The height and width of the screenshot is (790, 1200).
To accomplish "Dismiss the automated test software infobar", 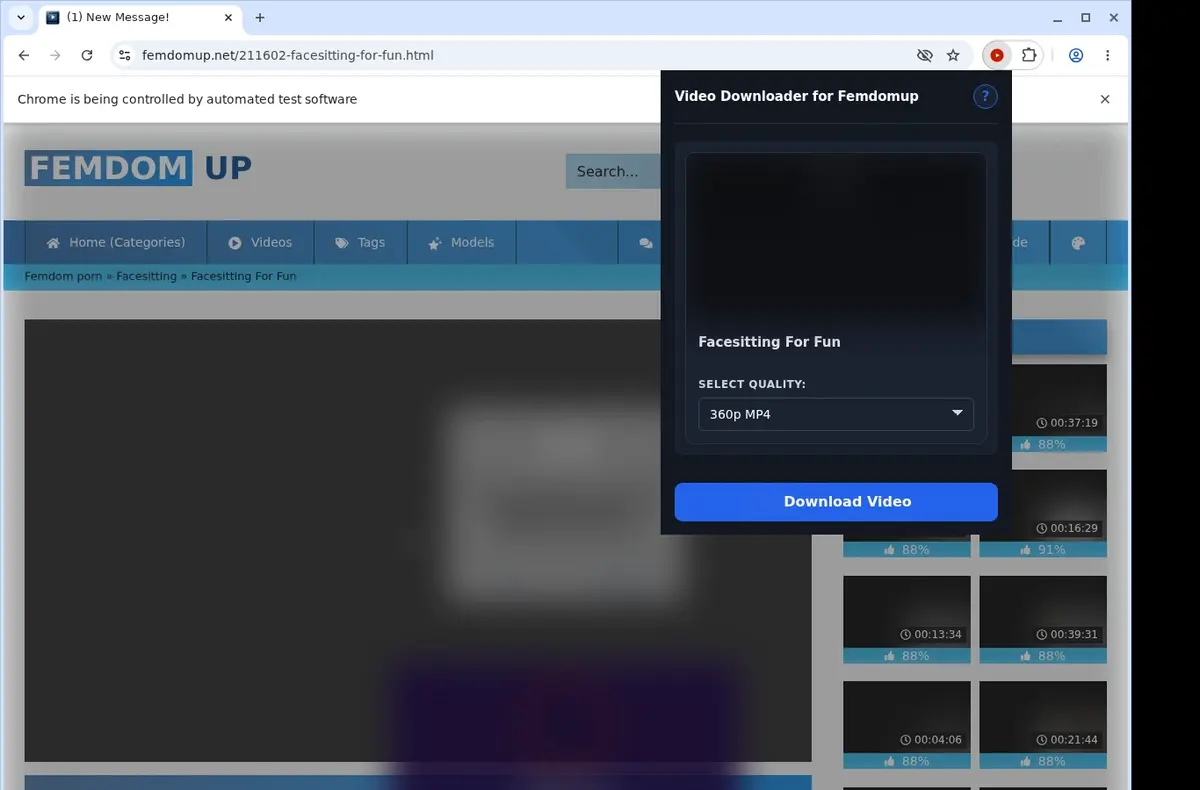I will [x=1105, y=99].
